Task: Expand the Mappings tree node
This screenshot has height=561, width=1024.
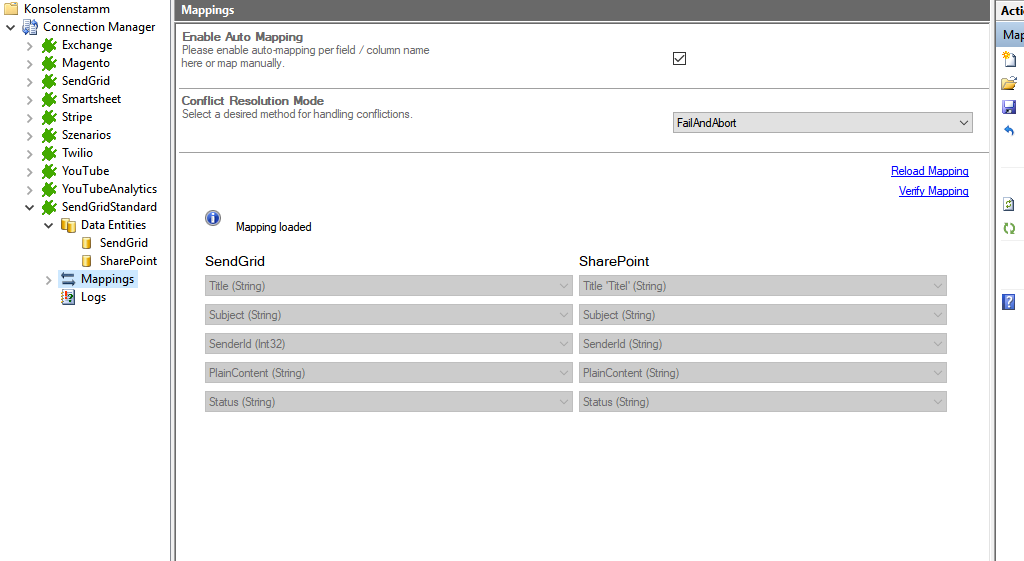Action: point(49,280)
